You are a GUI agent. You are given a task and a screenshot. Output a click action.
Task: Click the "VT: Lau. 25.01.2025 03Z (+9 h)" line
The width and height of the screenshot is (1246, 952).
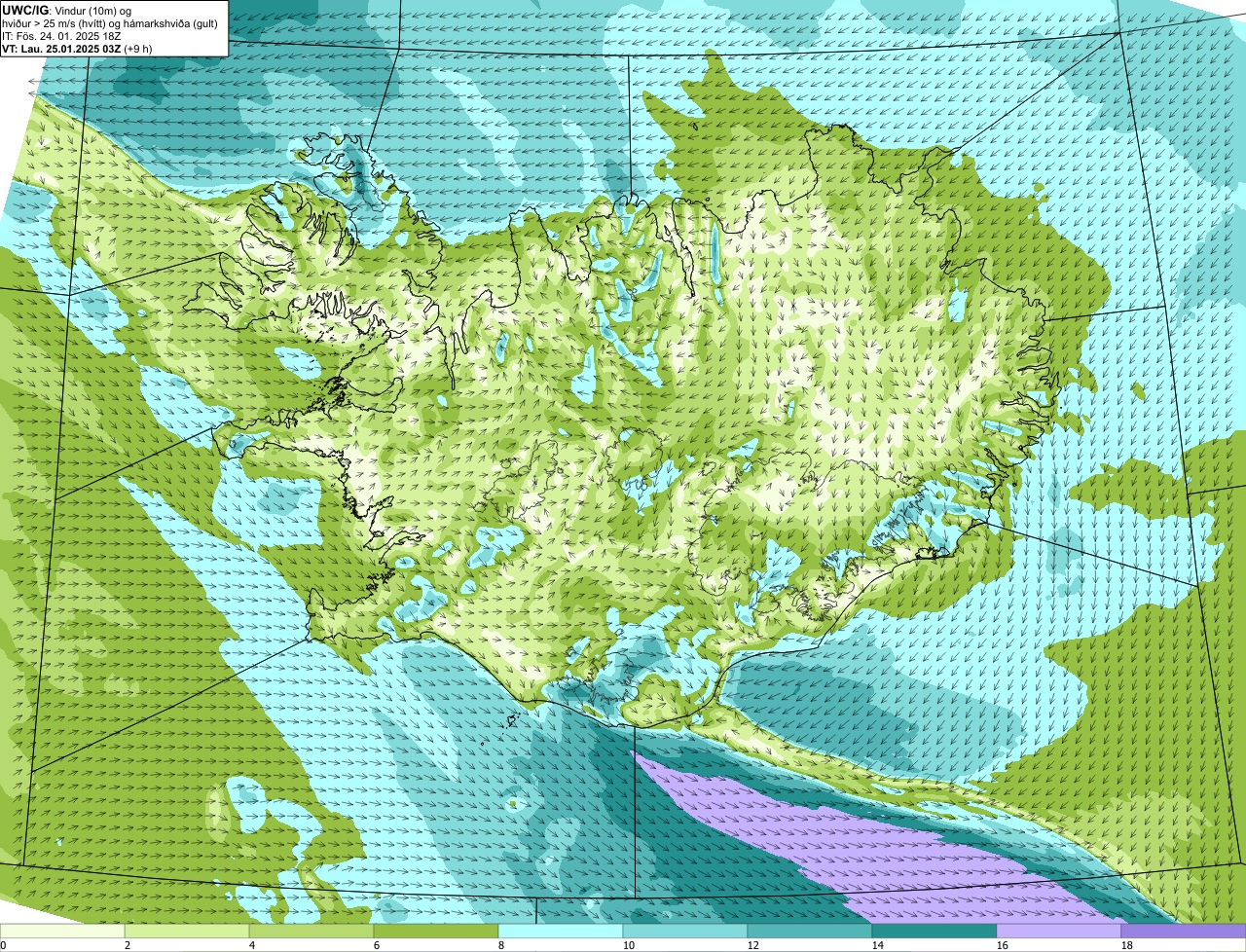(77, 47)
